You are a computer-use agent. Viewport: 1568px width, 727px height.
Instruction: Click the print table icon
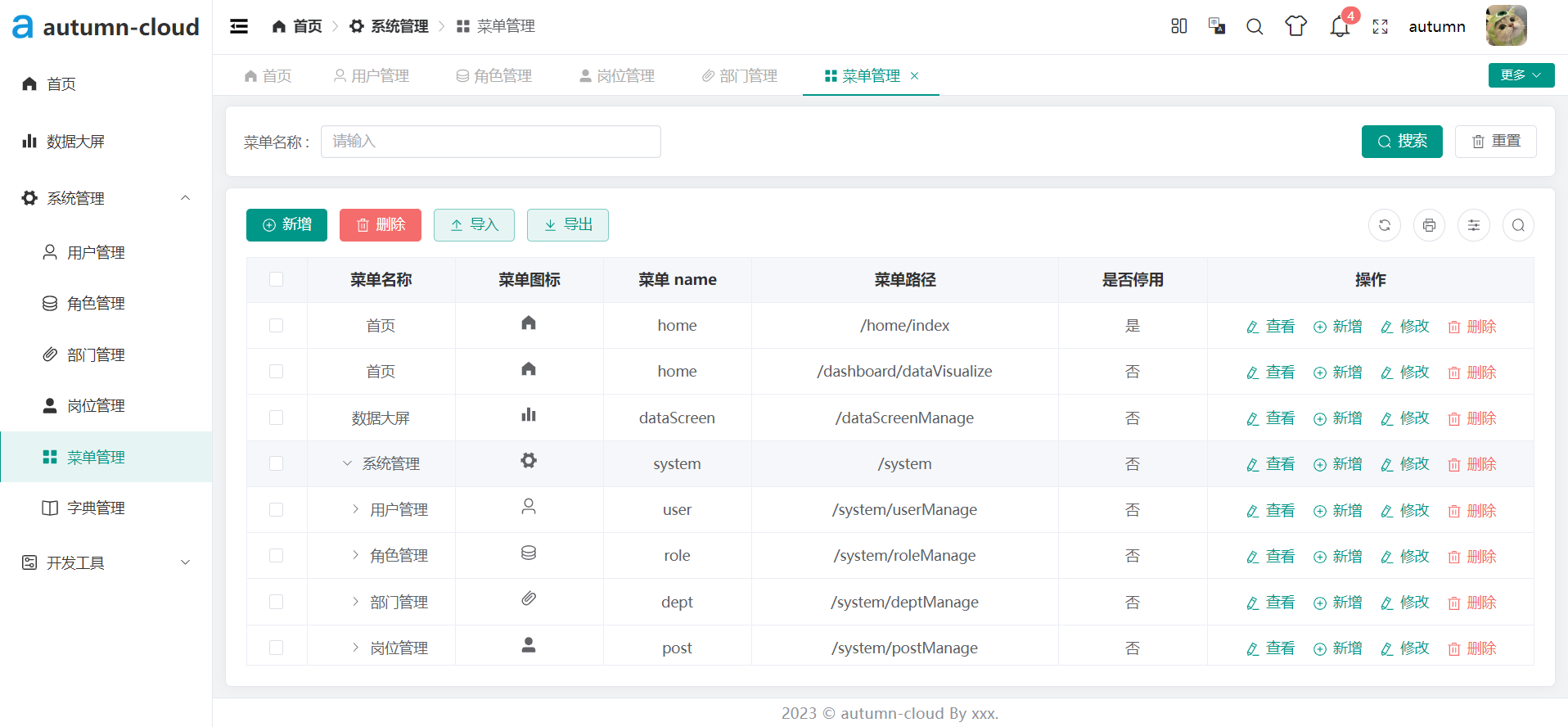1429,225
